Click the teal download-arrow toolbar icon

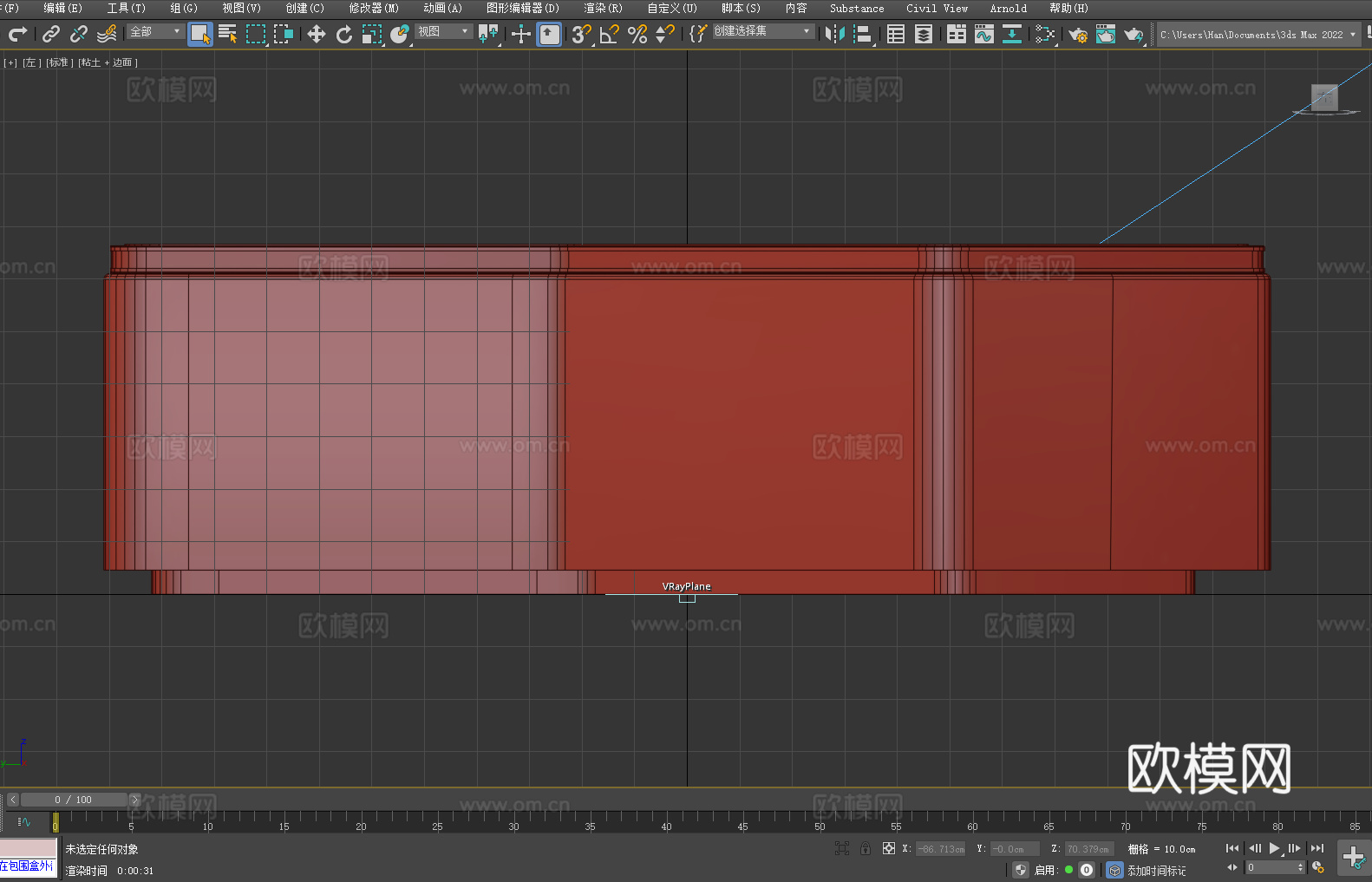[x=1012, y=34]
